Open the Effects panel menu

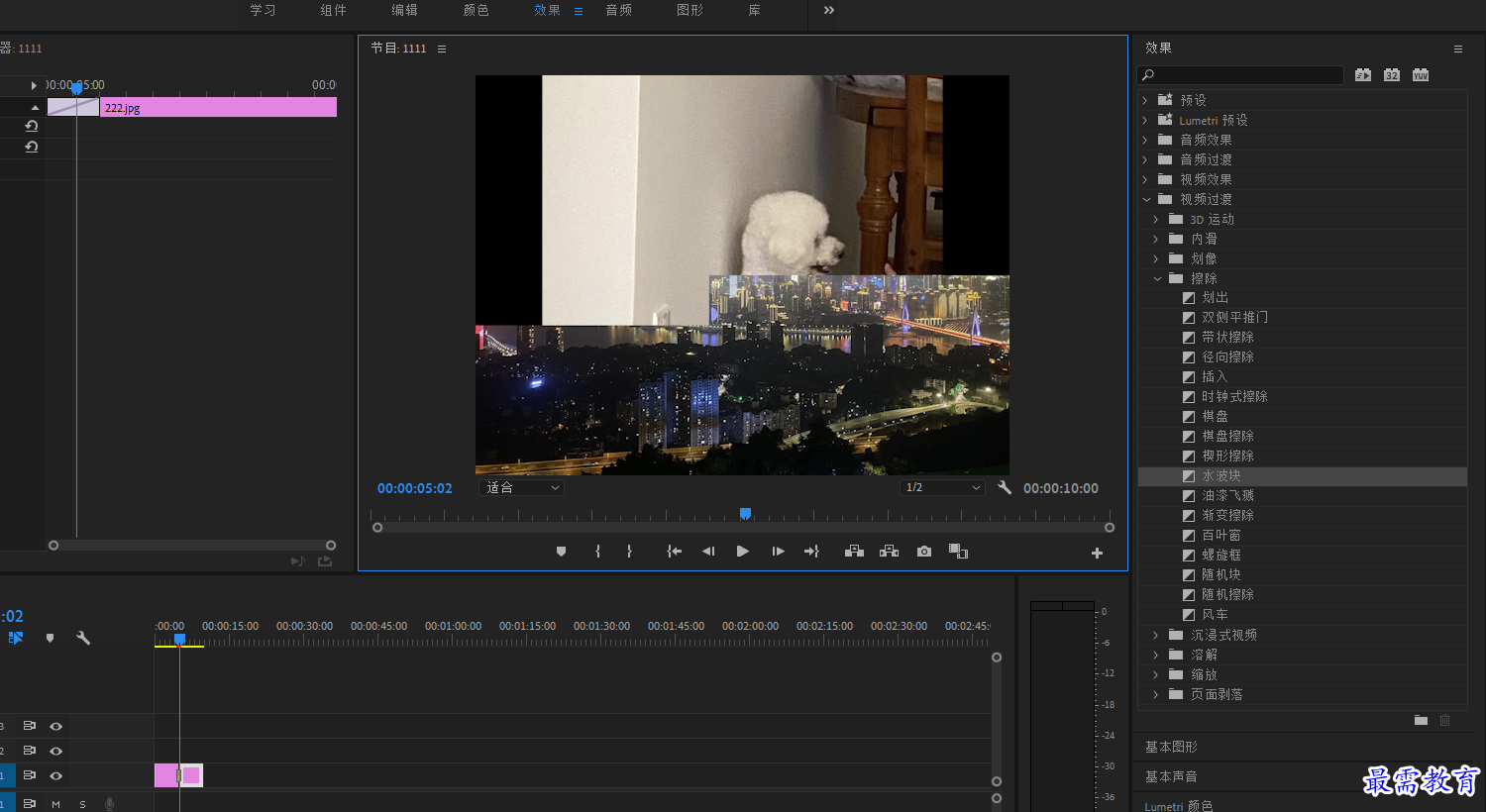(x=1458, y=49)
